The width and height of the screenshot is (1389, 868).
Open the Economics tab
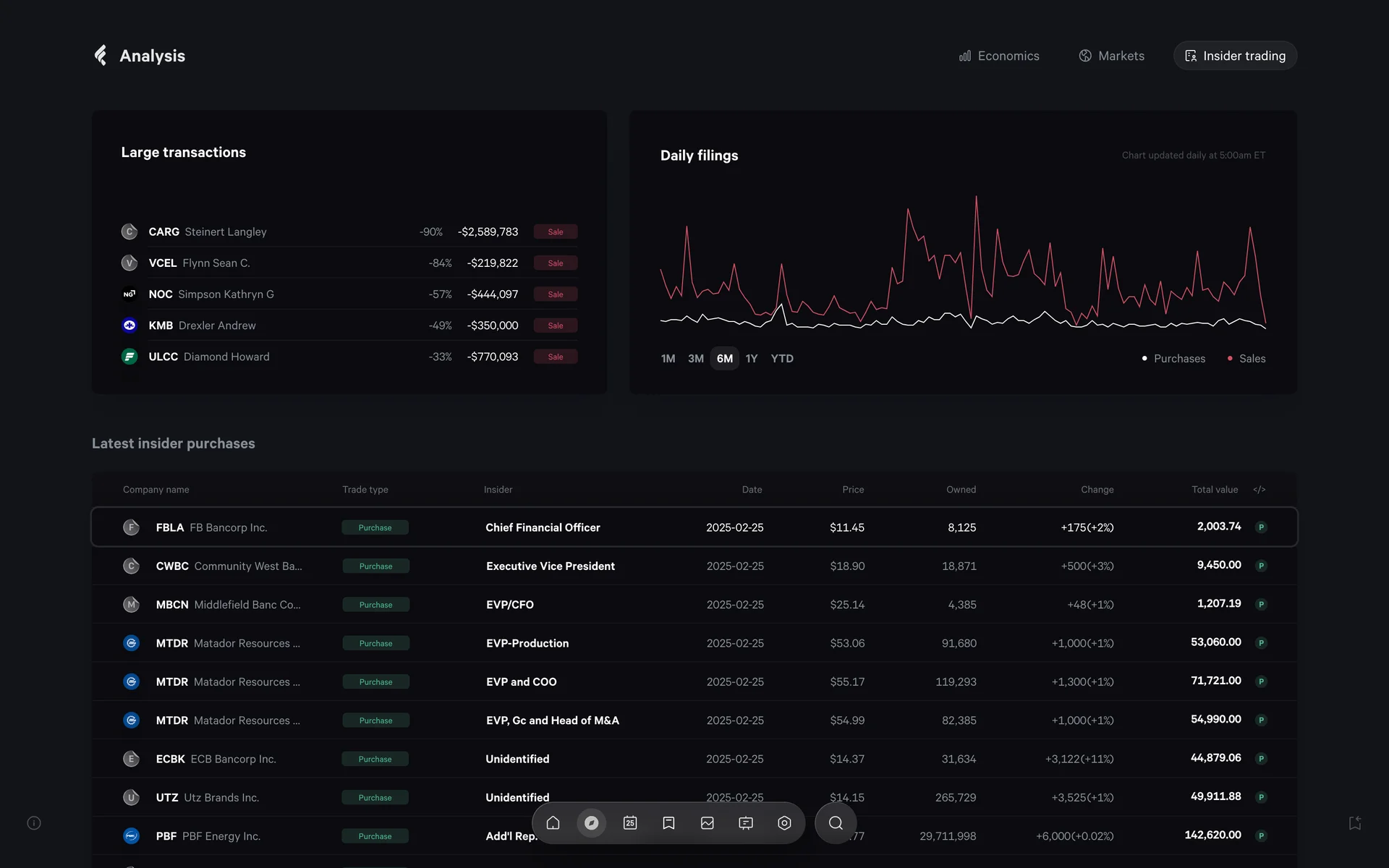tap(999, 56)
